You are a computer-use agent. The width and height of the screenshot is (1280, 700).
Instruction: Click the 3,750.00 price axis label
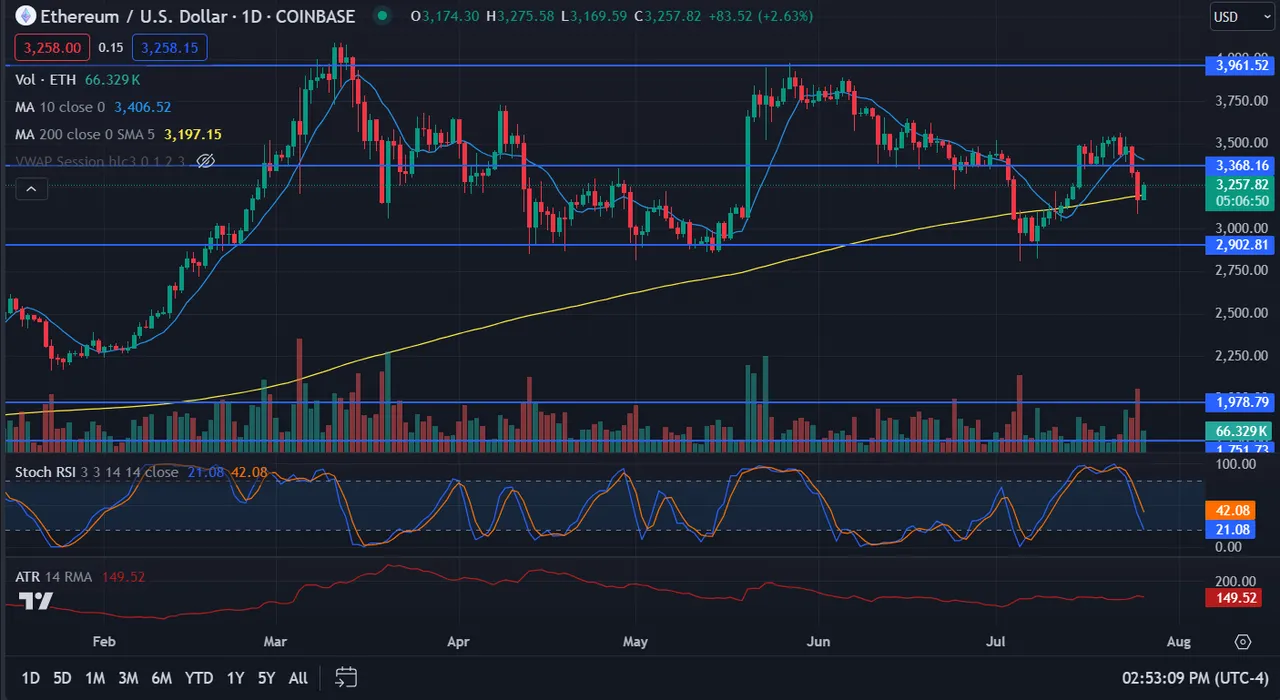pyautogui.click(x=1240, y=100)
